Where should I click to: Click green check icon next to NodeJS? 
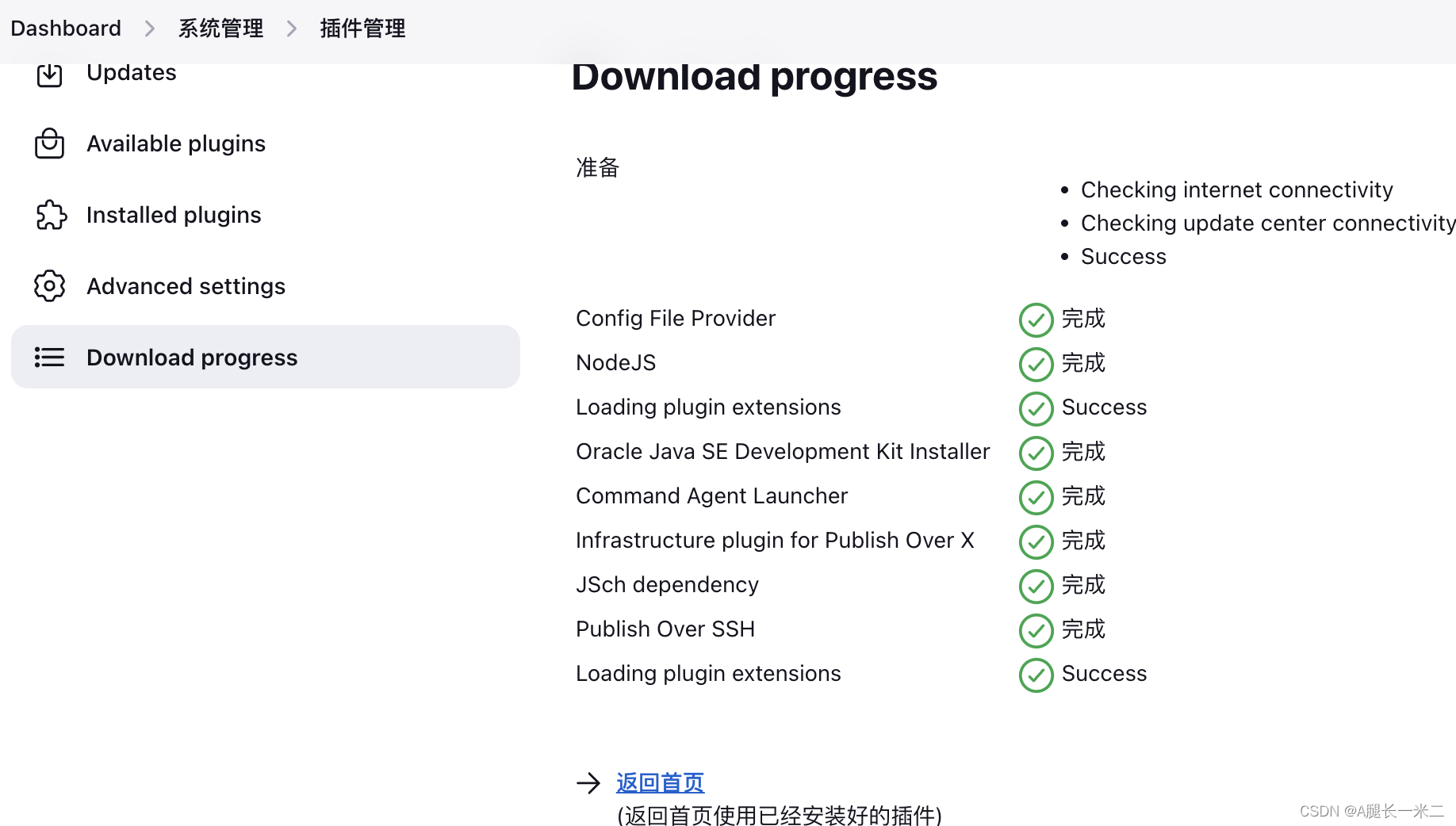pos(1036,364)
